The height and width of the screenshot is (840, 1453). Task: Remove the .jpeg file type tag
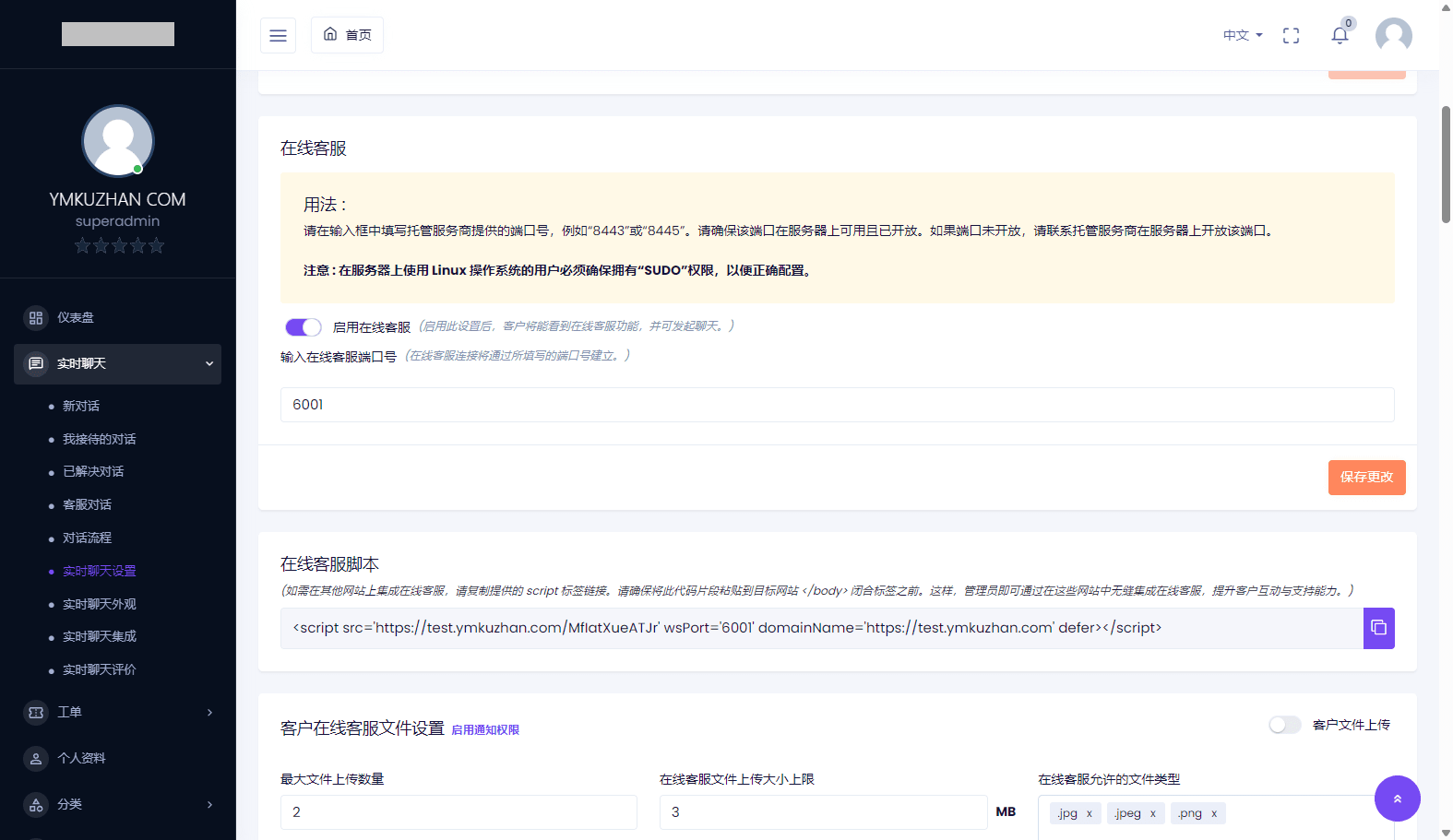tap(1153, 813)
